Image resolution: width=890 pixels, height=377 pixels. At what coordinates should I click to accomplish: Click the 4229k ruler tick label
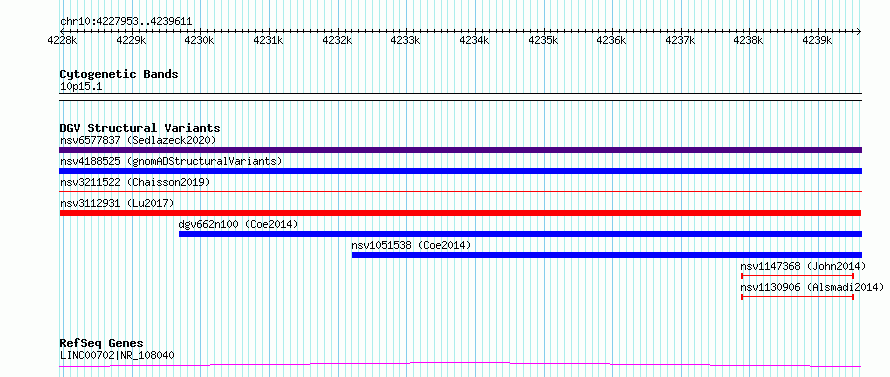pyautogui.click(x=132, y=40)
